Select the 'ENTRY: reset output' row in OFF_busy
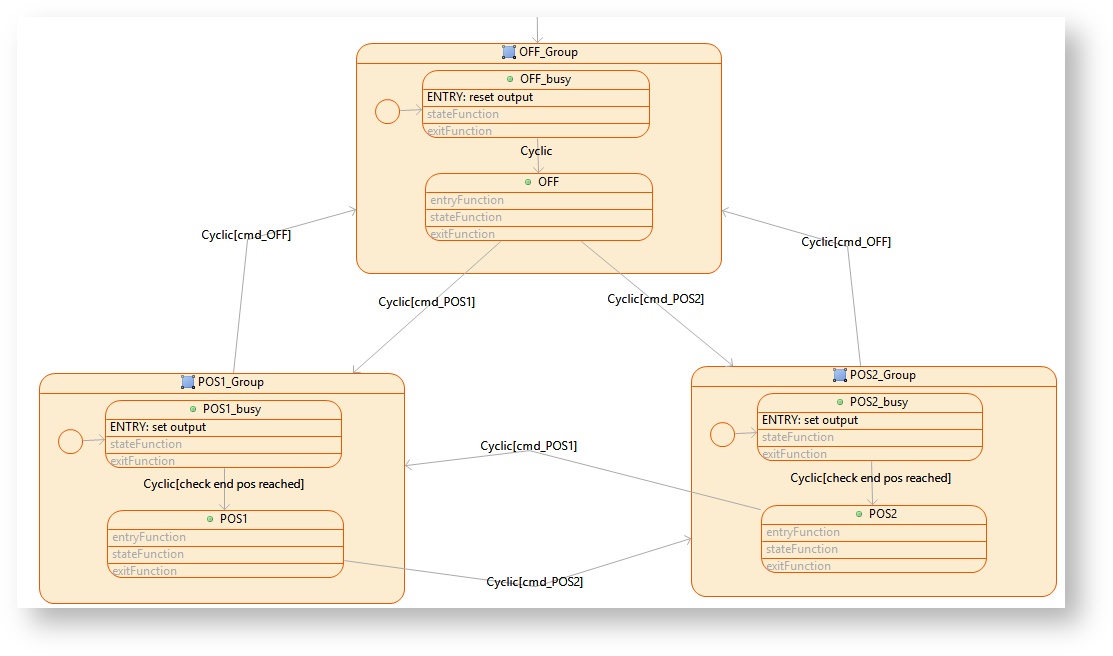 click(536, 97)
